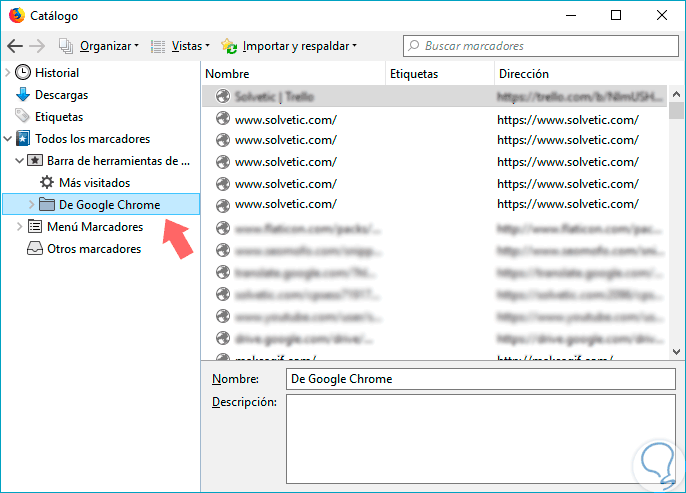Click the globe icon of Solvetic | Trello row
The height and width of the screenshot is (493, 686).
tap(223, 96)
